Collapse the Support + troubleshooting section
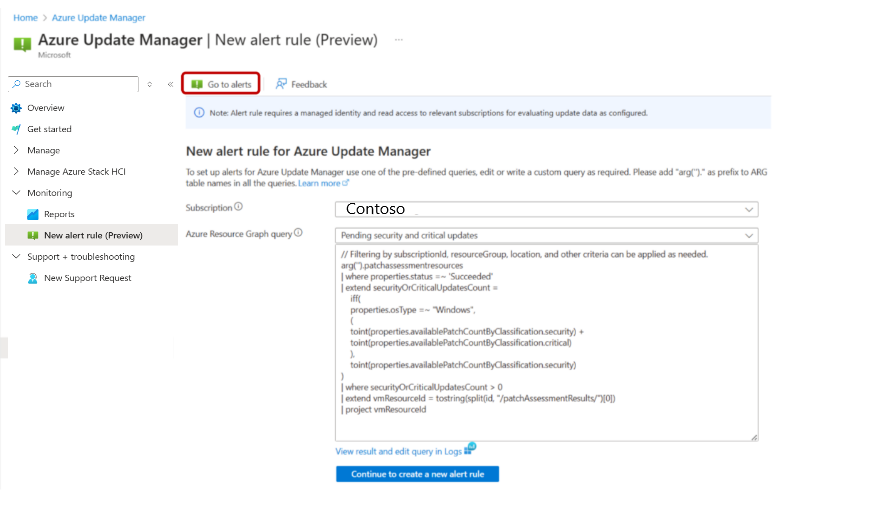The width and height of the screenshot is (888, 517). (16, 257)
